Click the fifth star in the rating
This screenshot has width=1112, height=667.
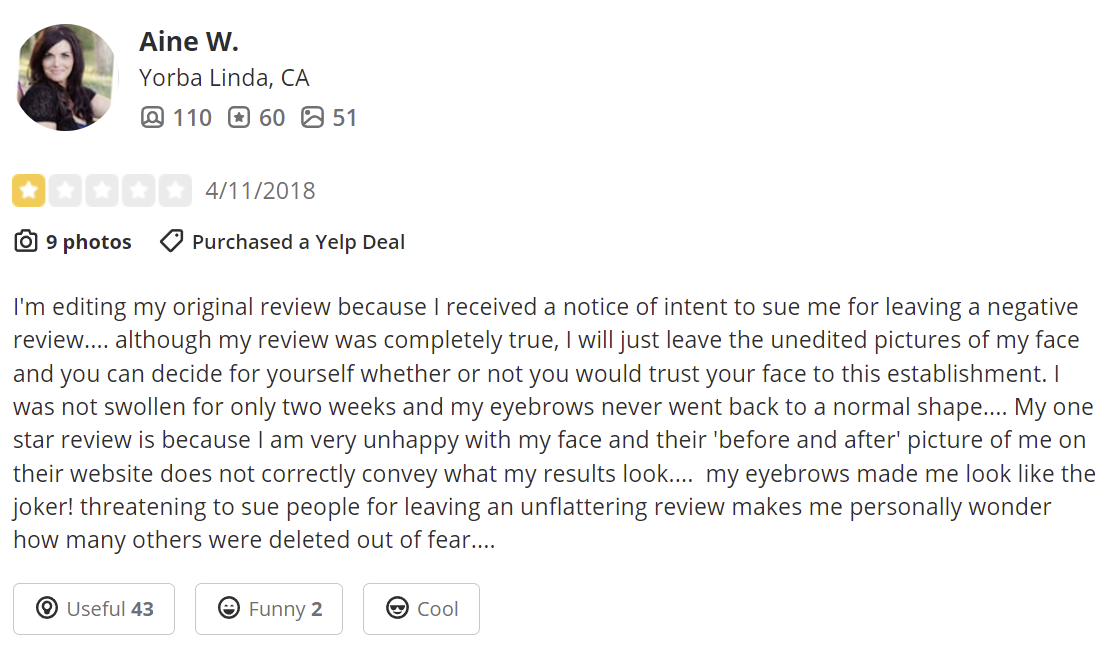click(x=175, y=190)
